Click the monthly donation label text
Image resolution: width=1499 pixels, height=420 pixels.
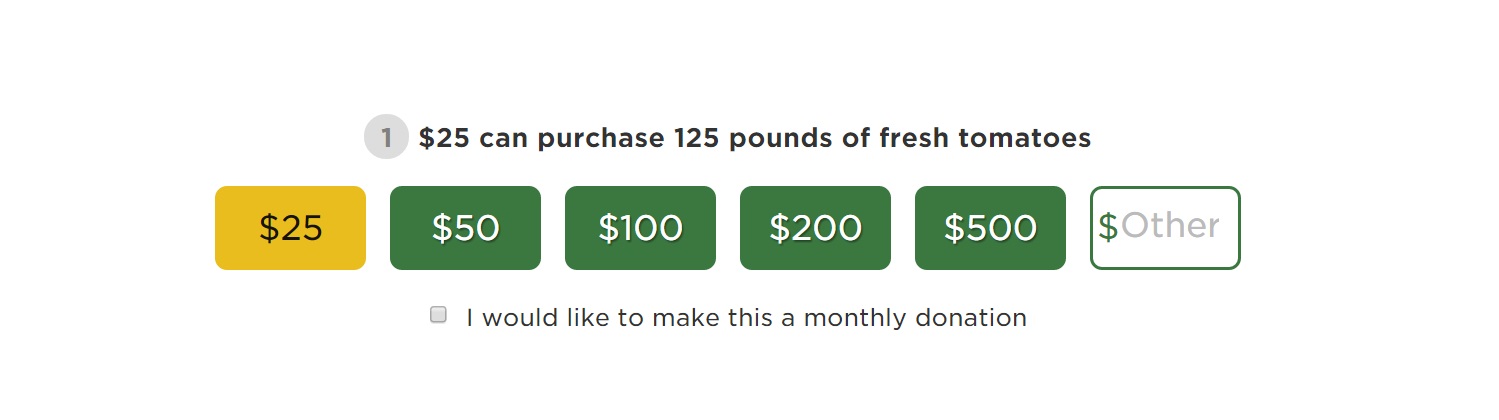tap(746, 318)
